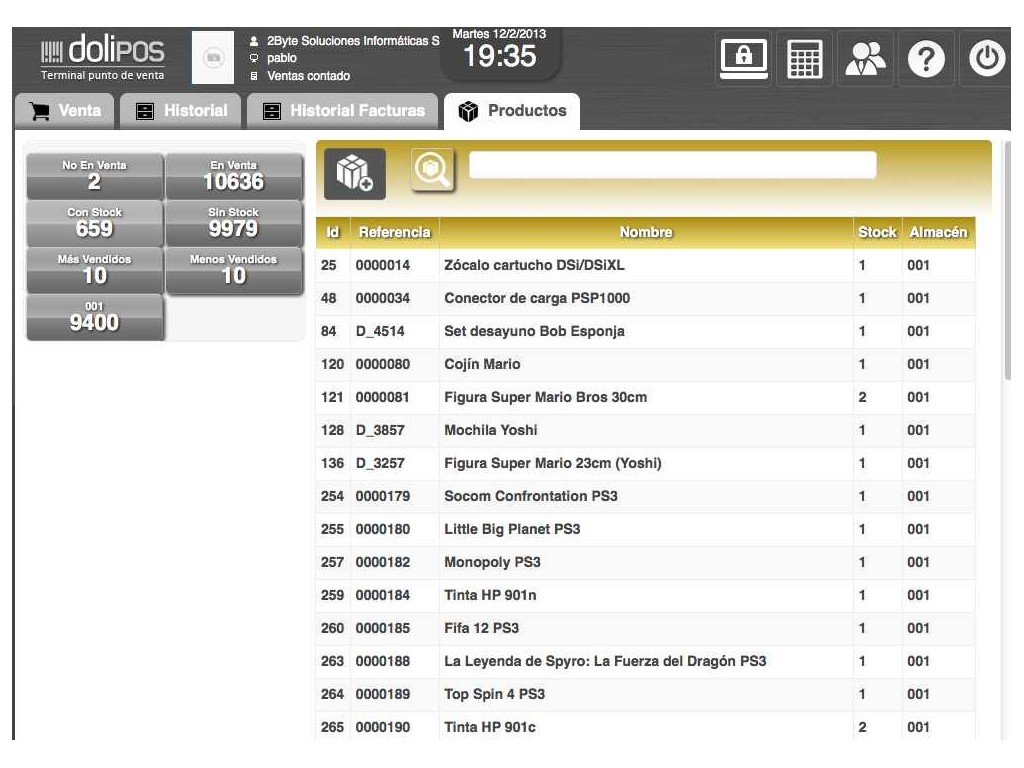Open the customers people icon

(x=865, y=59)
